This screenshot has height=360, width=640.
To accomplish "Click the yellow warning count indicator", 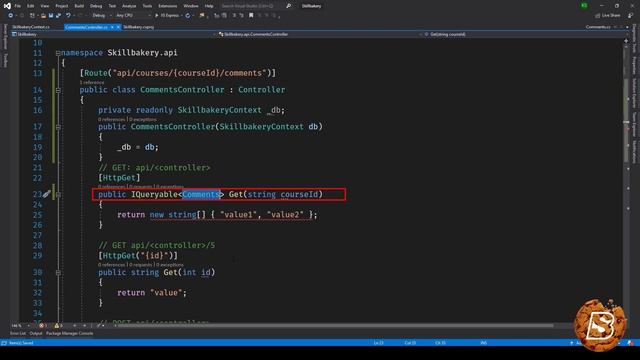I will click(x=58, y=326).
